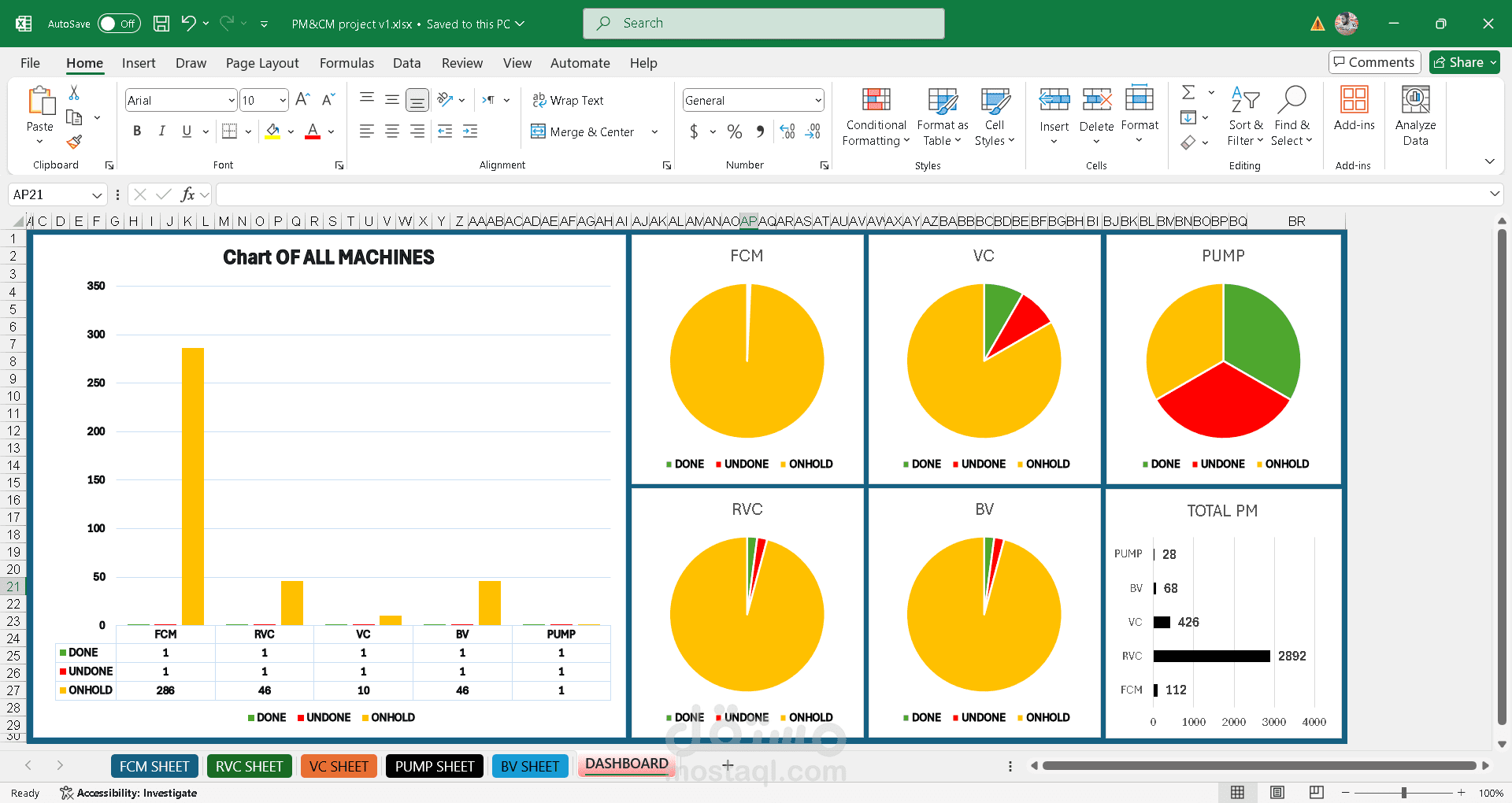Viewport: 1512px width, 803px height.
Task: Switch to the PUMP SHEET tab
Action: (x=435, y=766)
